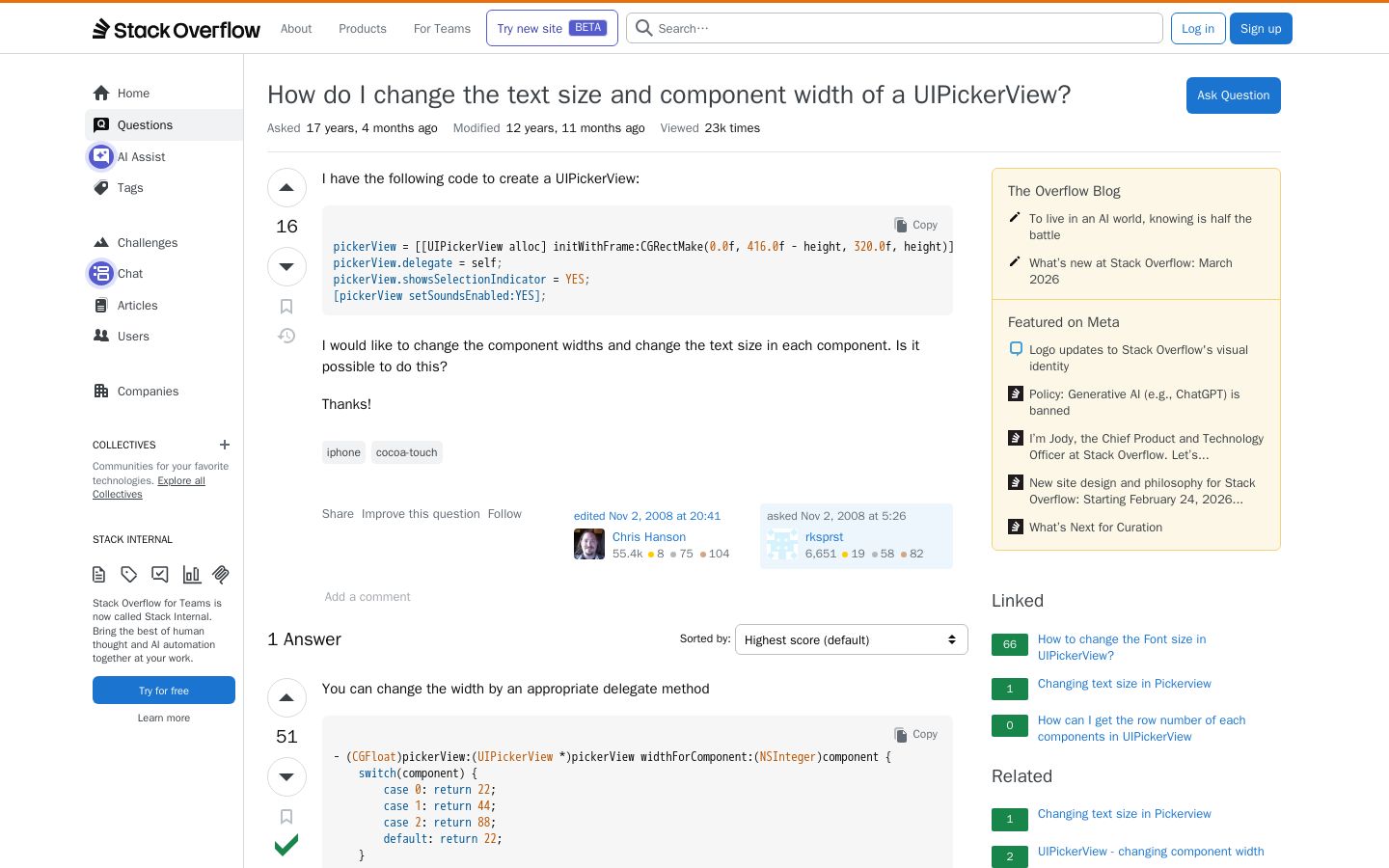Show the question activity history icon

point(286,336)
